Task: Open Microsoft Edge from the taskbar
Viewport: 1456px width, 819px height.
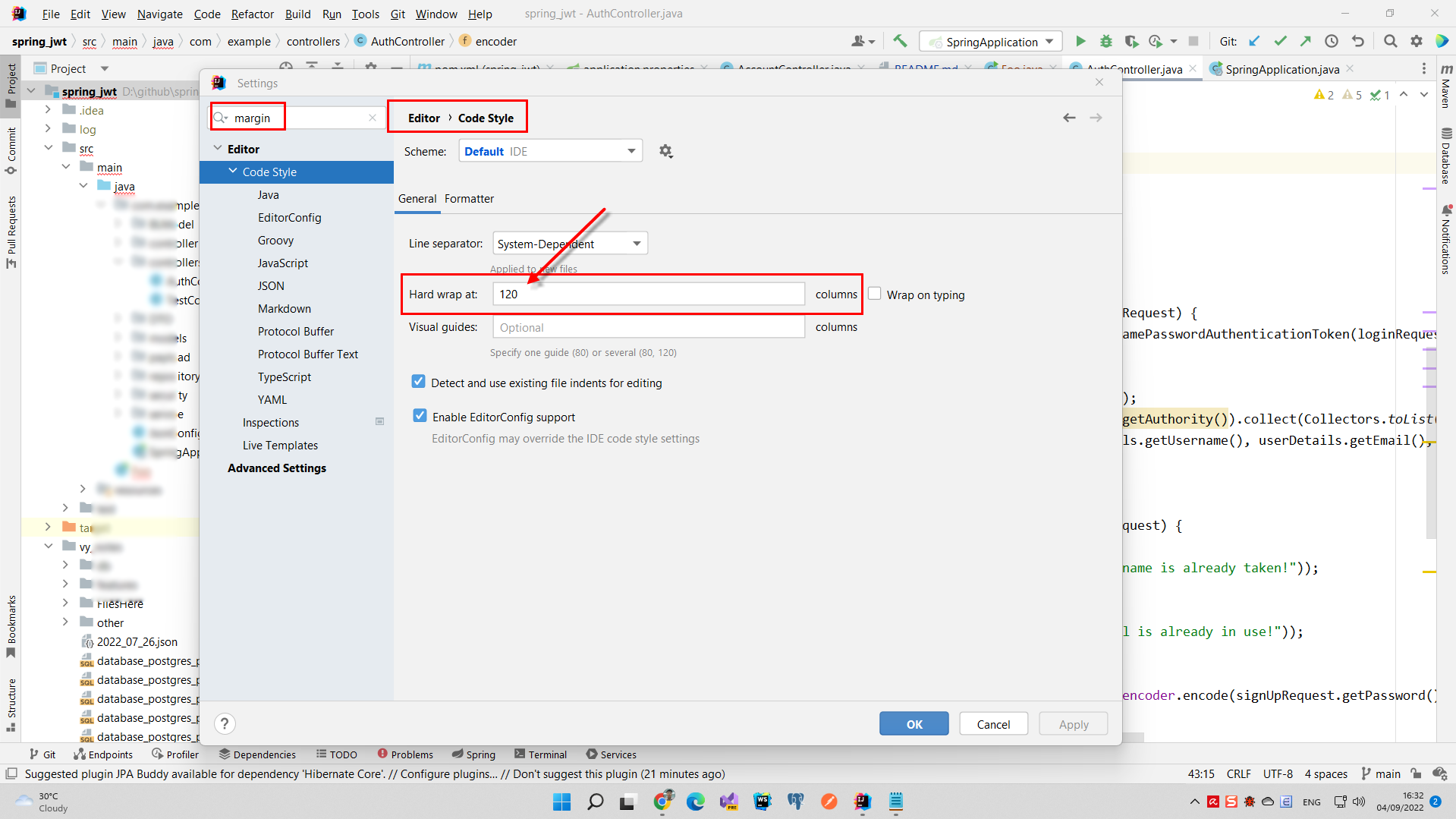Action: pyautogui.click(x=695, y=802)
